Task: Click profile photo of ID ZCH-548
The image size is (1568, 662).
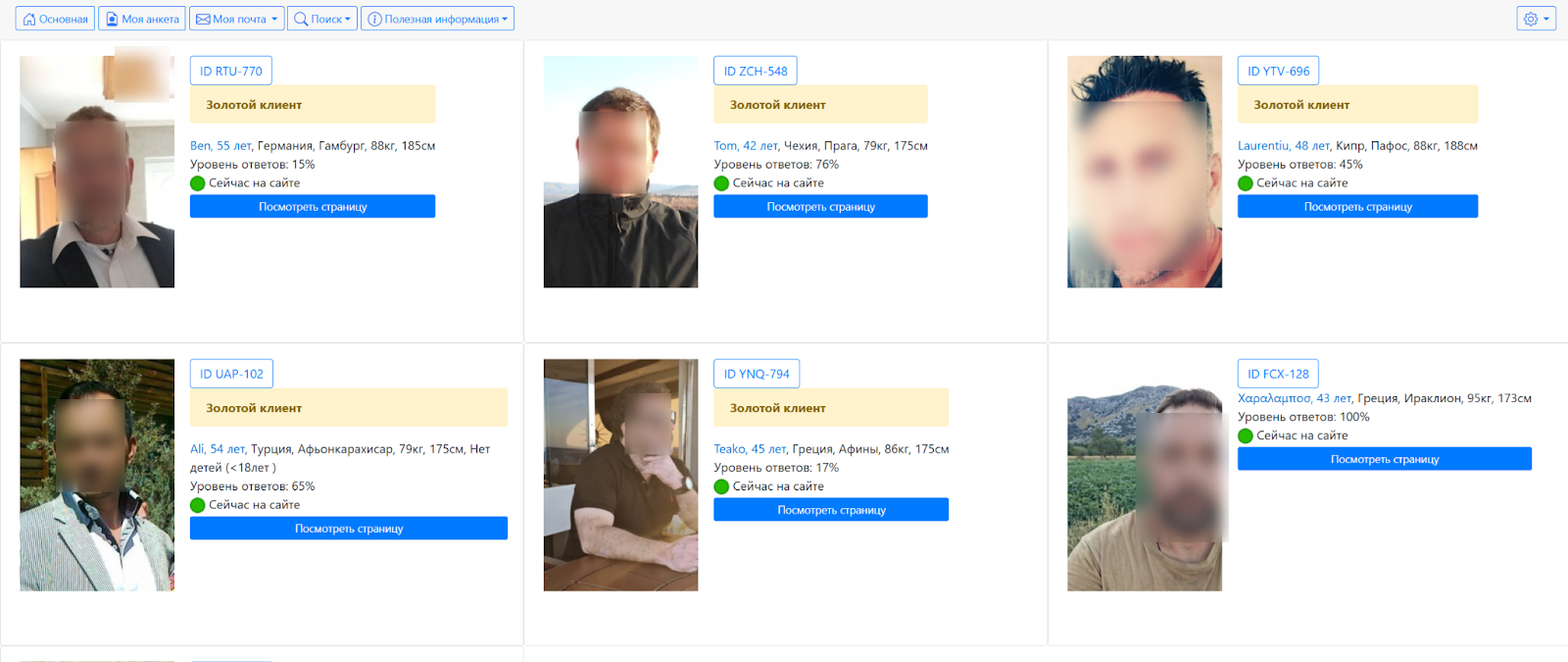Action: click(x=621, y=172)
